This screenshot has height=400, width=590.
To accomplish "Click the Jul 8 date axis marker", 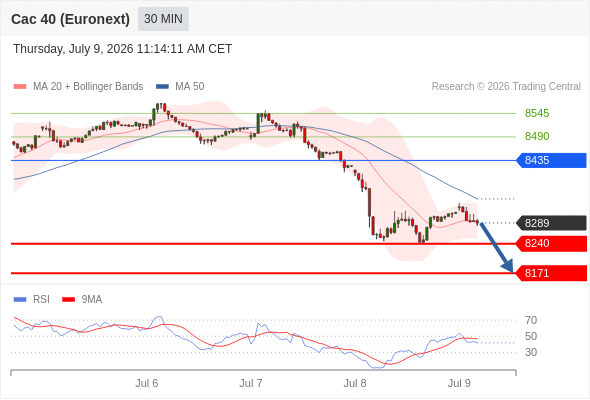I will (x=355, y=383).
